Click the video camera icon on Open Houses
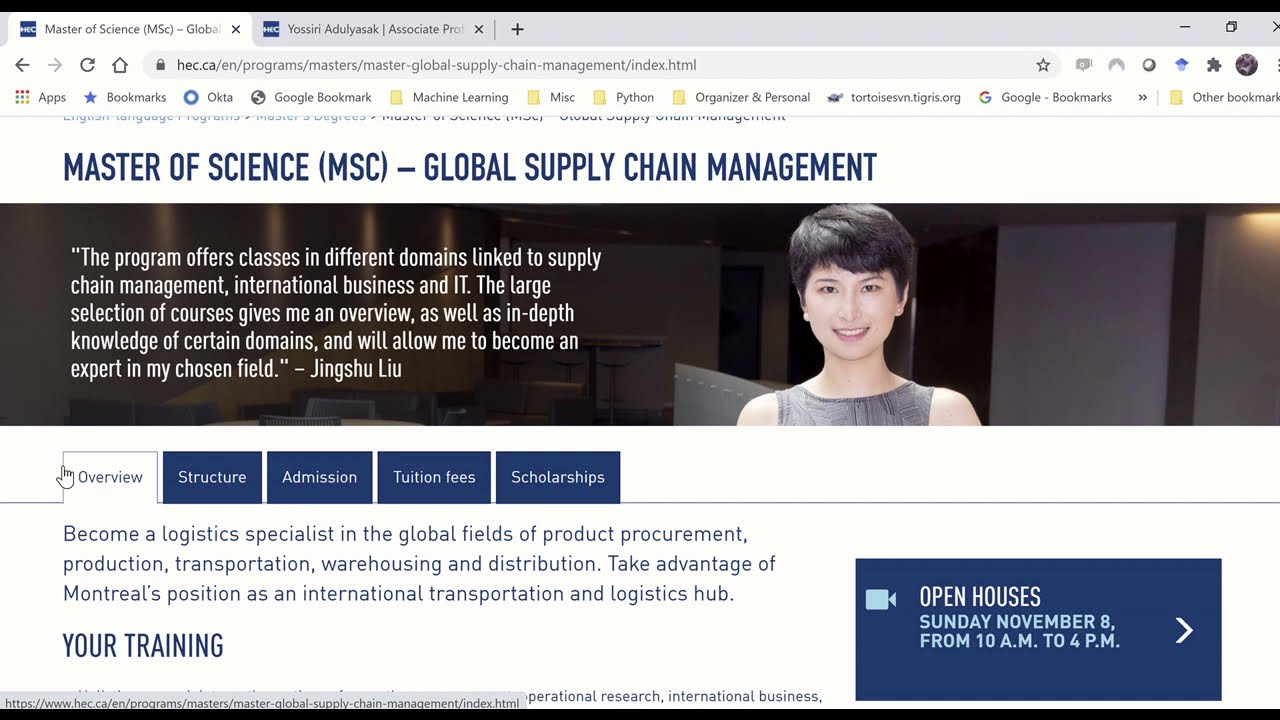The image size is (1280, 720). pos(881,599)
